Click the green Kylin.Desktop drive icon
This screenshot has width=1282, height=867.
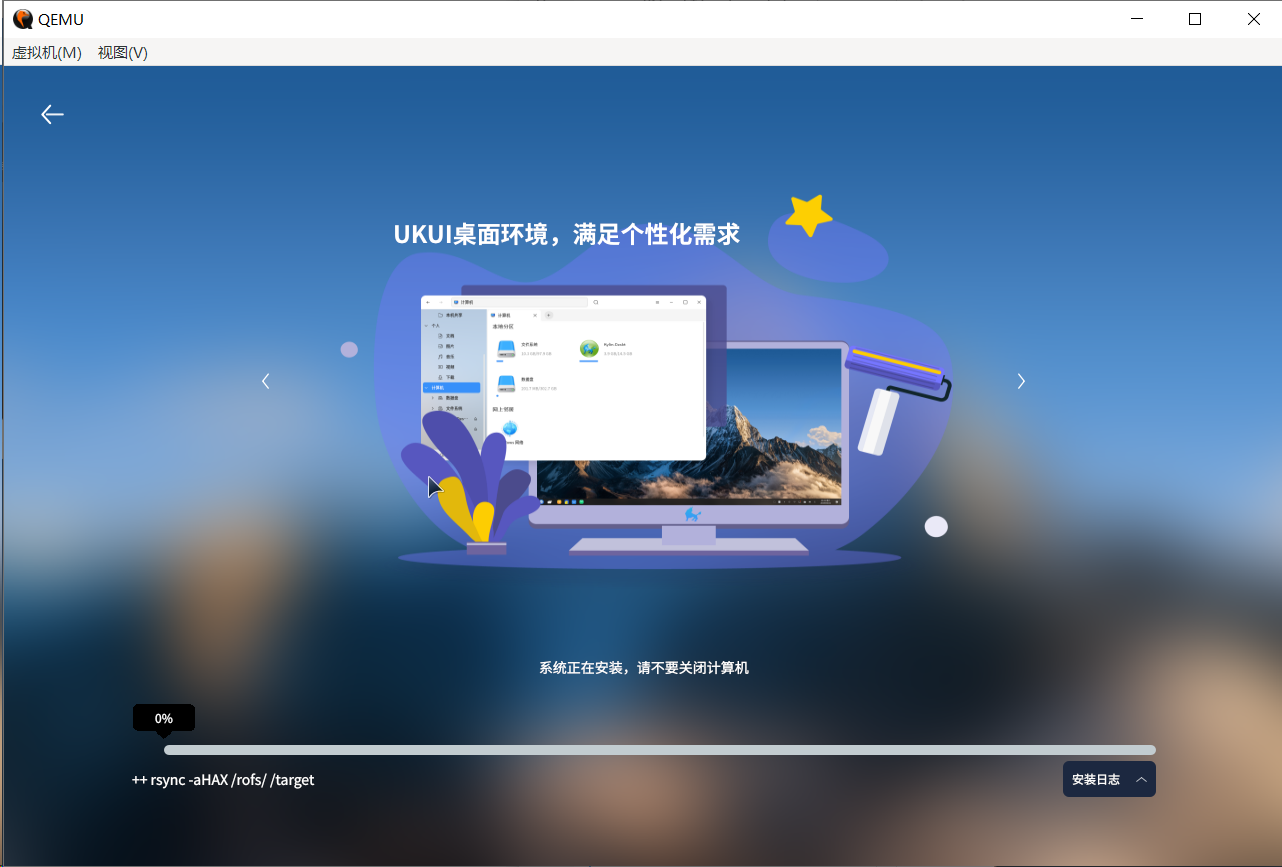click(x=589, y=348)
